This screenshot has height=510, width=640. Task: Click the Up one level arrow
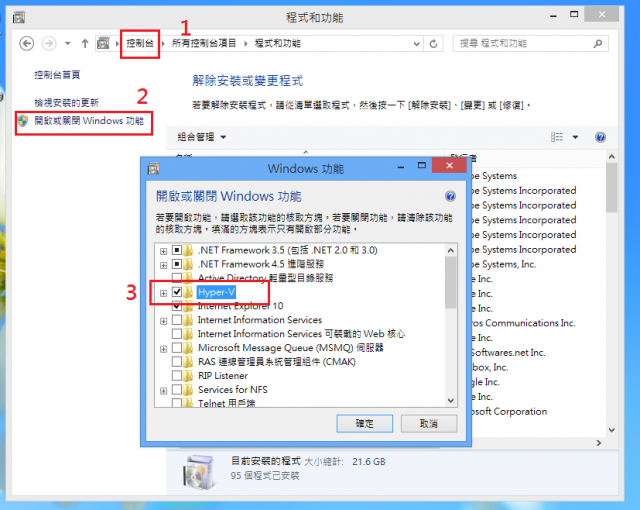coord(85,43)
